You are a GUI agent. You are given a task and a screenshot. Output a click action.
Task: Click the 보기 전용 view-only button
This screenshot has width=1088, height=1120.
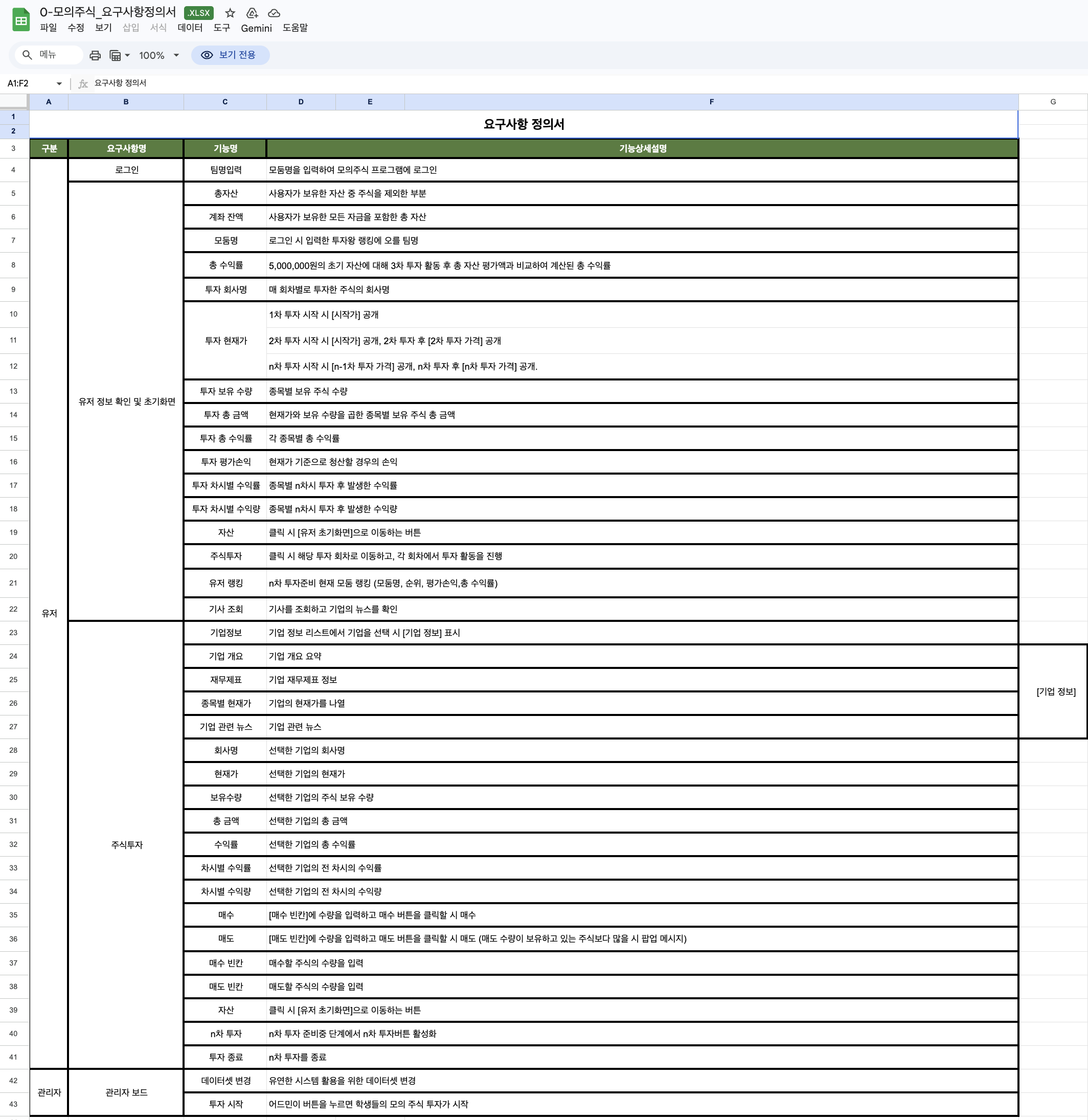(x=230, y=55)
